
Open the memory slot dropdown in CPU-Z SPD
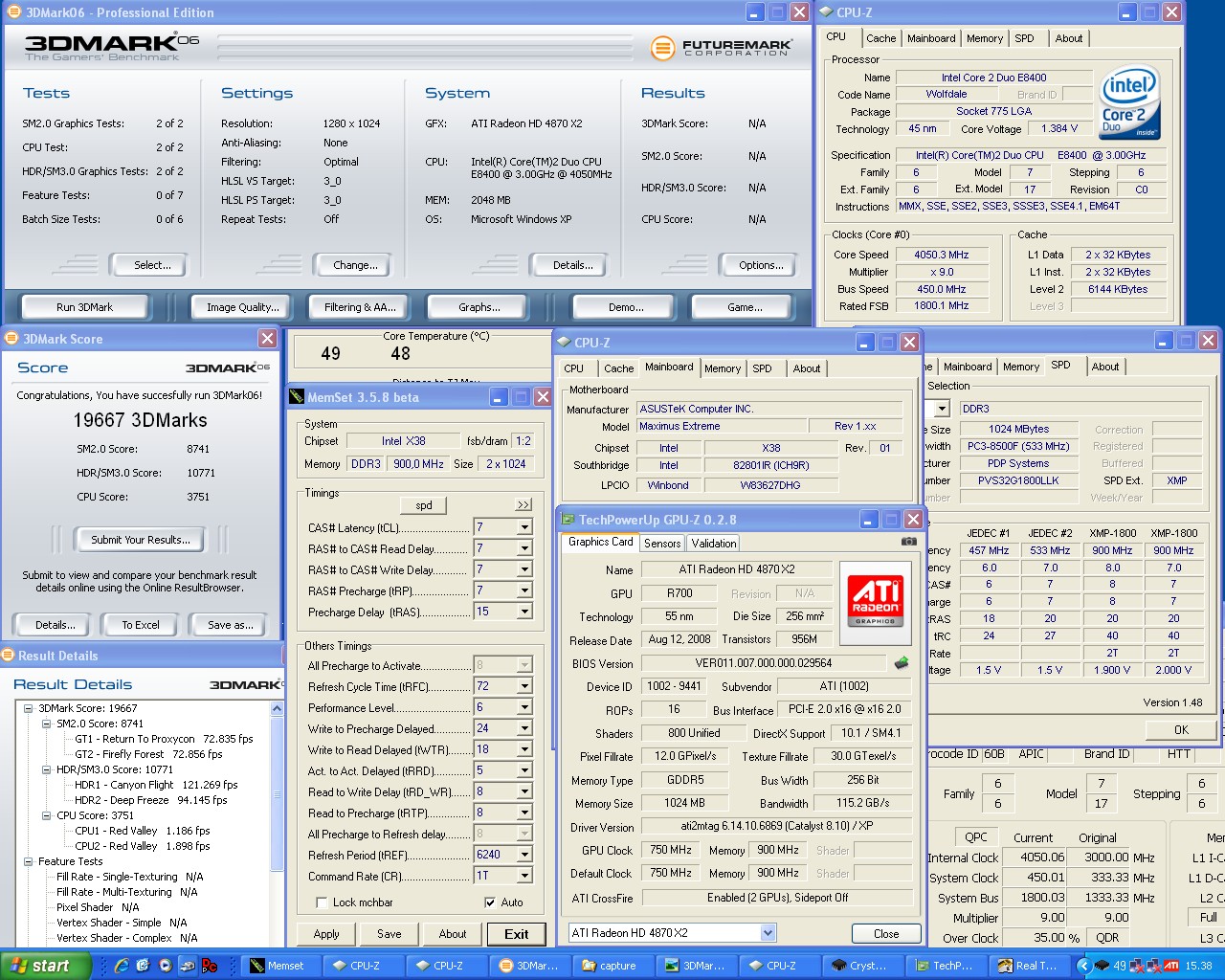[942, 409]
